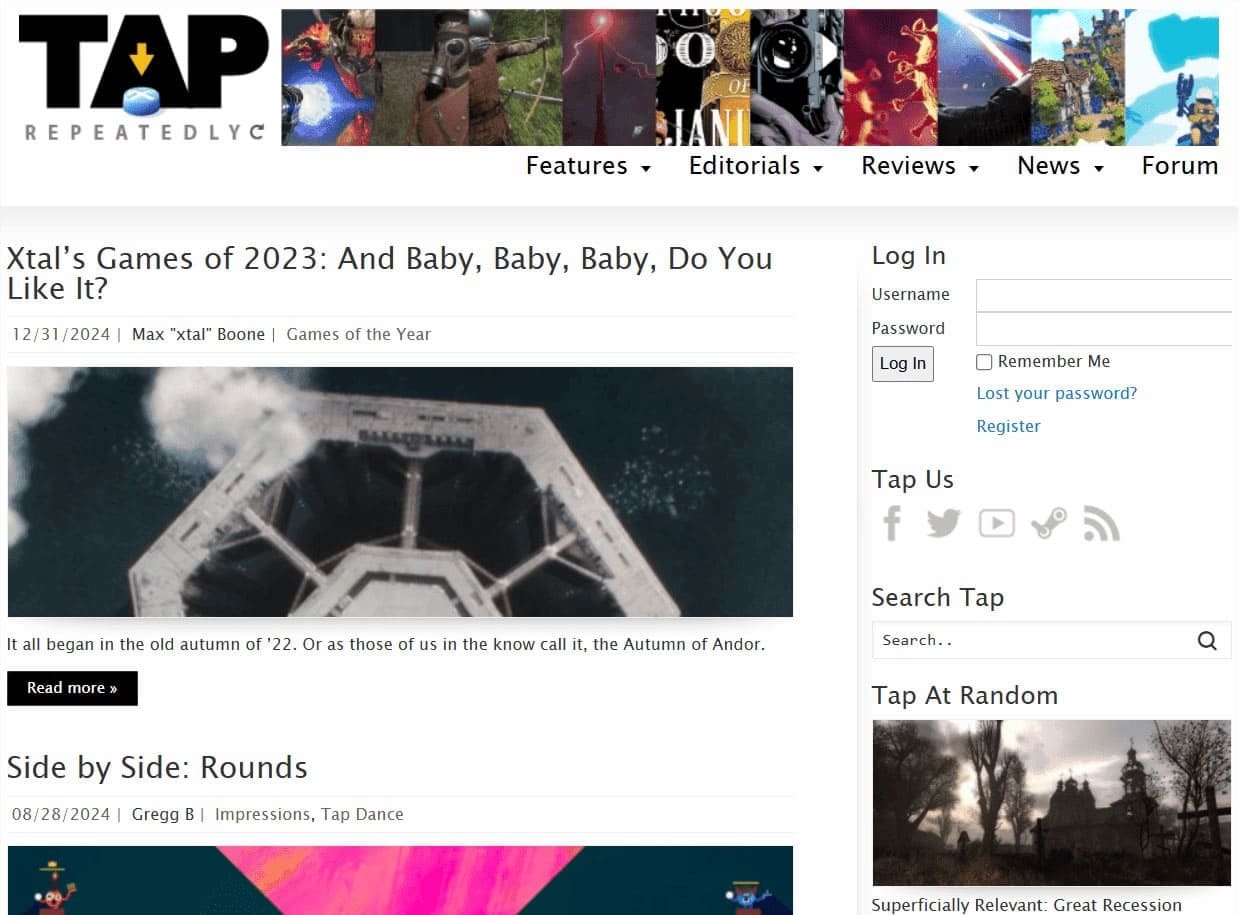Screen dimensions: 1239x915
Task: Open the YouTube icon under Tap Us
Action: [x=996, y=523]
